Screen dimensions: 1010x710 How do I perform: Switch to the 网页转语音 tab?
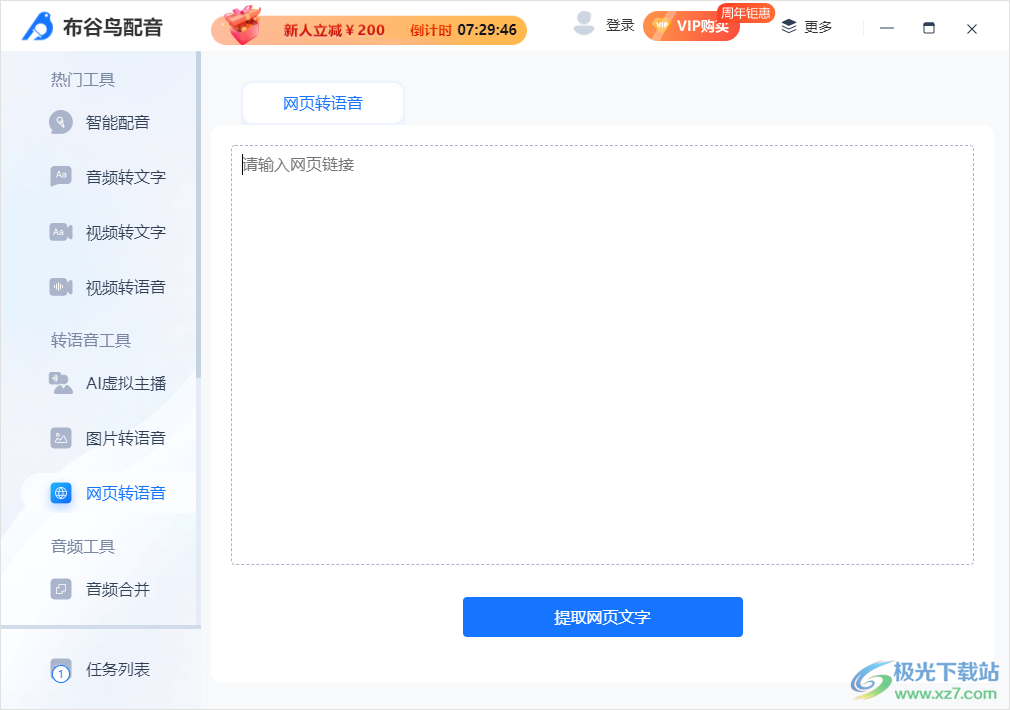pyautogui.click(x=323, y=103)
